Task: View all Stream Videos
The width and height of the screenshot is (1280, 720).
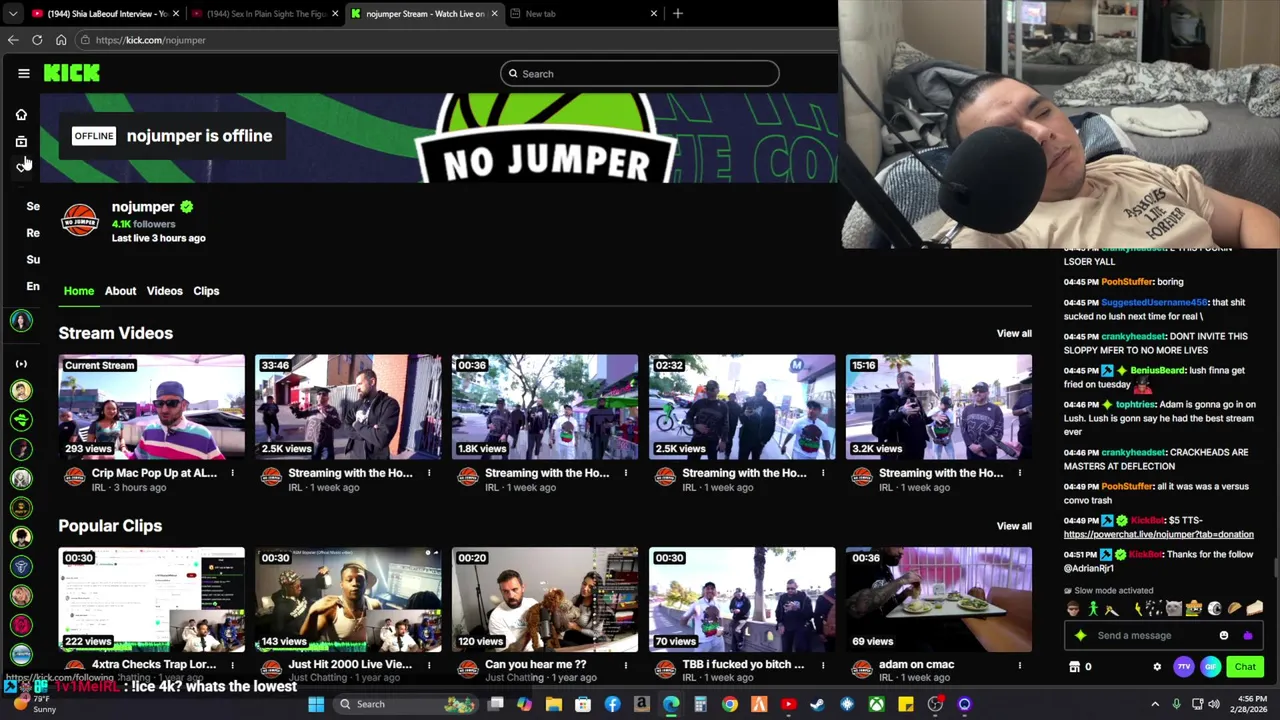Action: click(x=1014, y=333)
